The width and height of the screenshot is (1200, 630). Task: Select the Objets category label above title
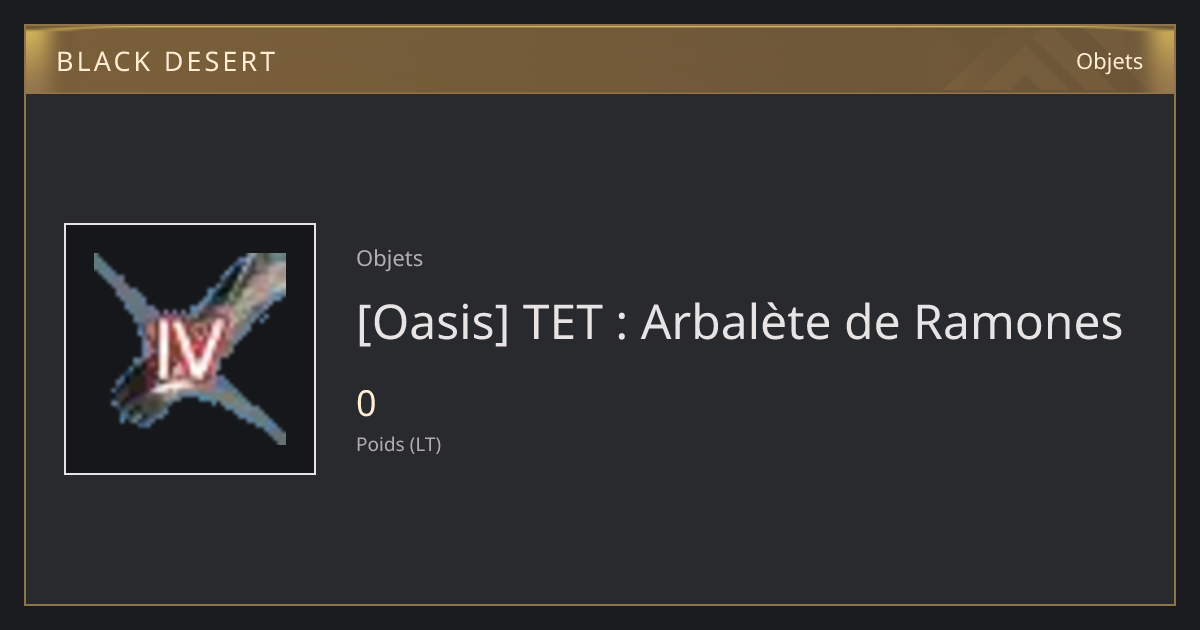pos(389,258)
